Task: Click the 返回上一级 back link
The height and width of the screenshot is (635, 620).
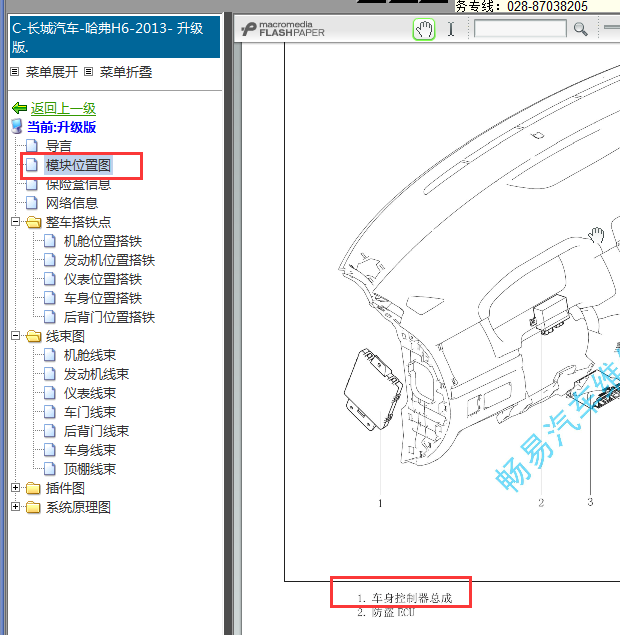Action: click(x=63, y=108)
